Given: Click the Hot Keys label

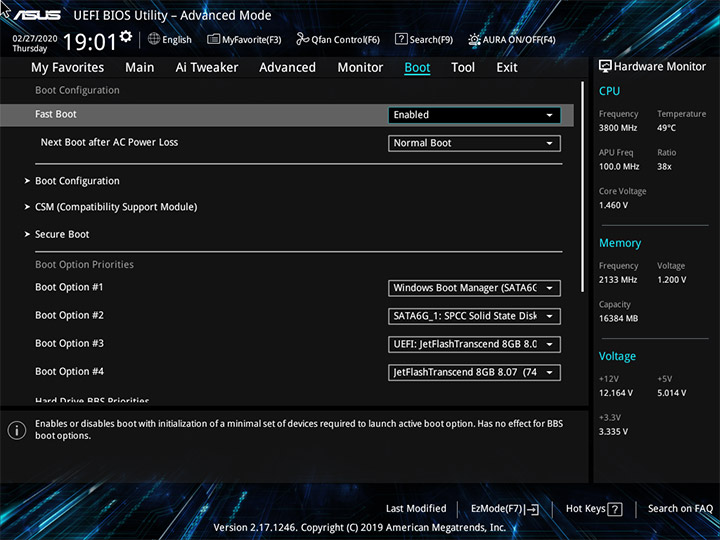Looking at the screenshot, I should coord(585,508).
